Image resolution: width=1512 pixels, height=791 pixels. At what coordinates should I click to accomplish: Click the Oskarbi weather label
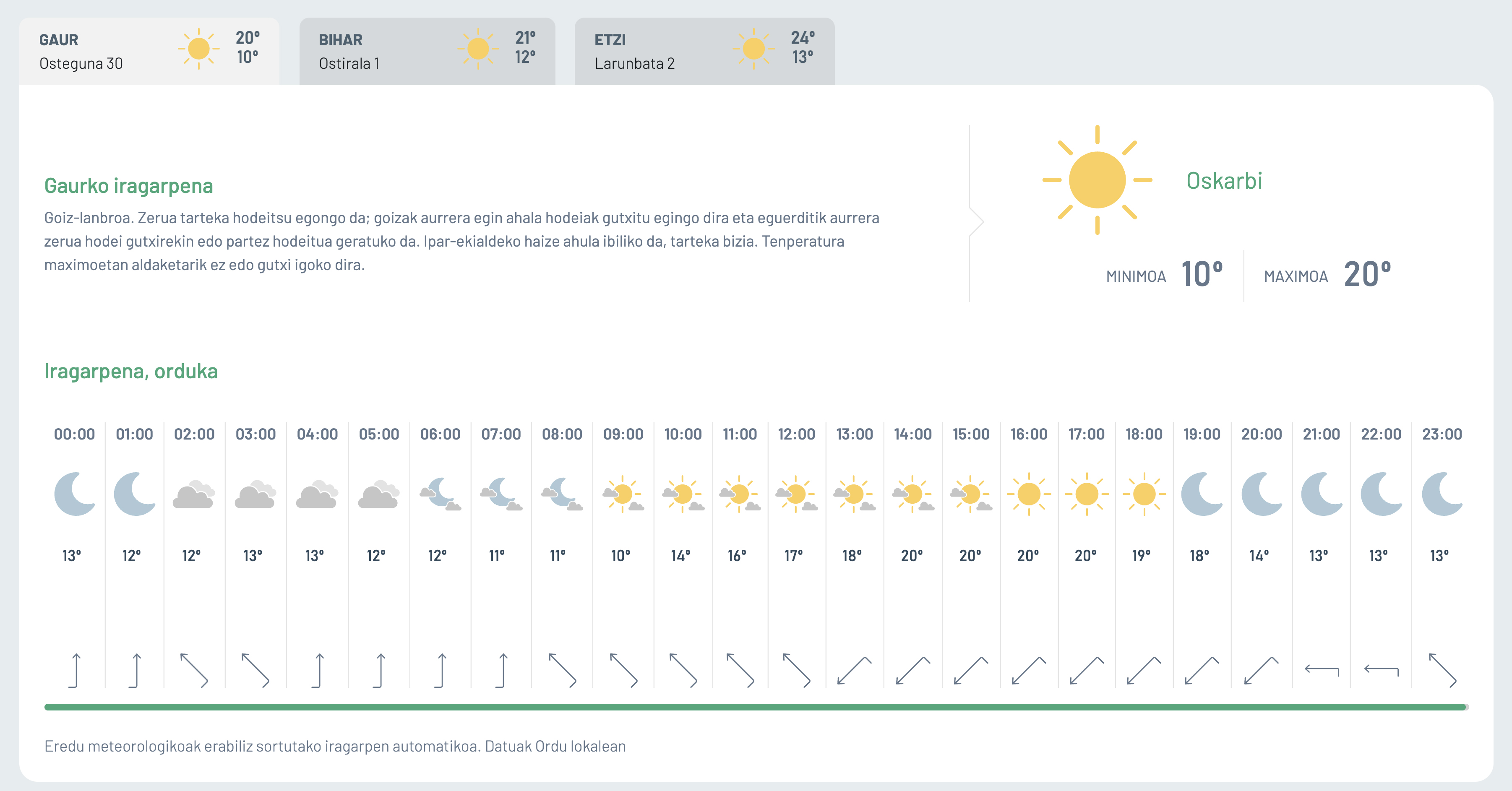click(x=1224, y=181)
